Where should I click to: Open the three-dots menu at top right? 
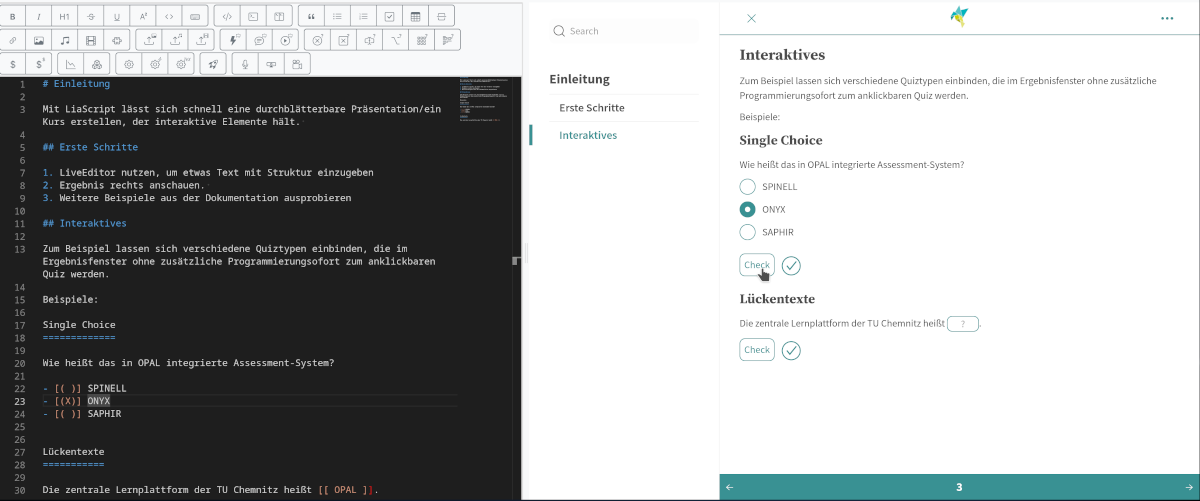coord(1167,18)
